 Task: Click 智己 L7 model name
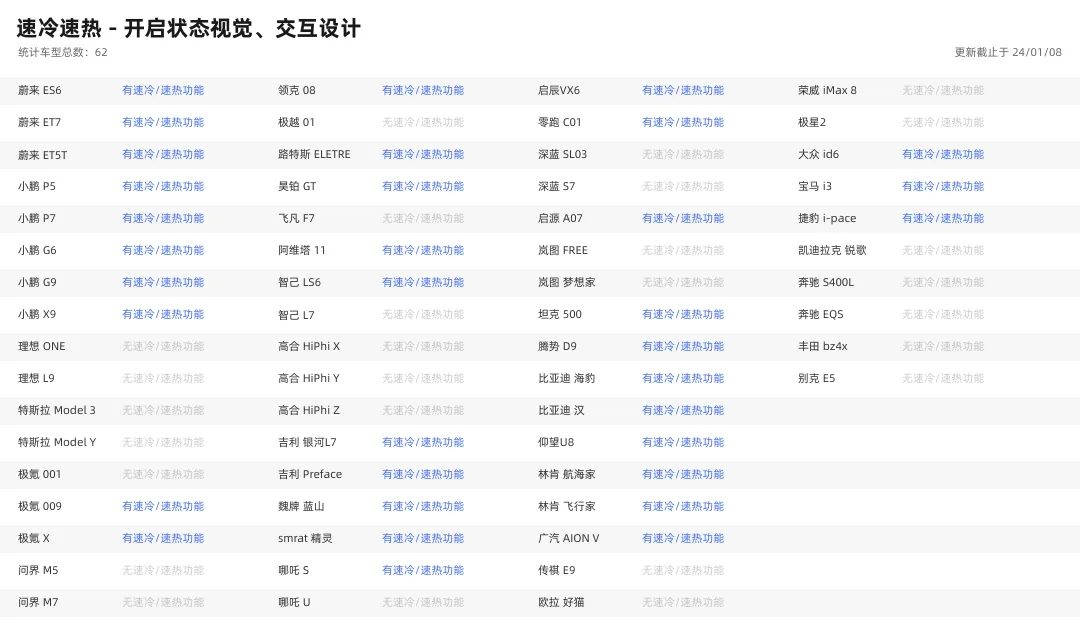tap(296, 315)
